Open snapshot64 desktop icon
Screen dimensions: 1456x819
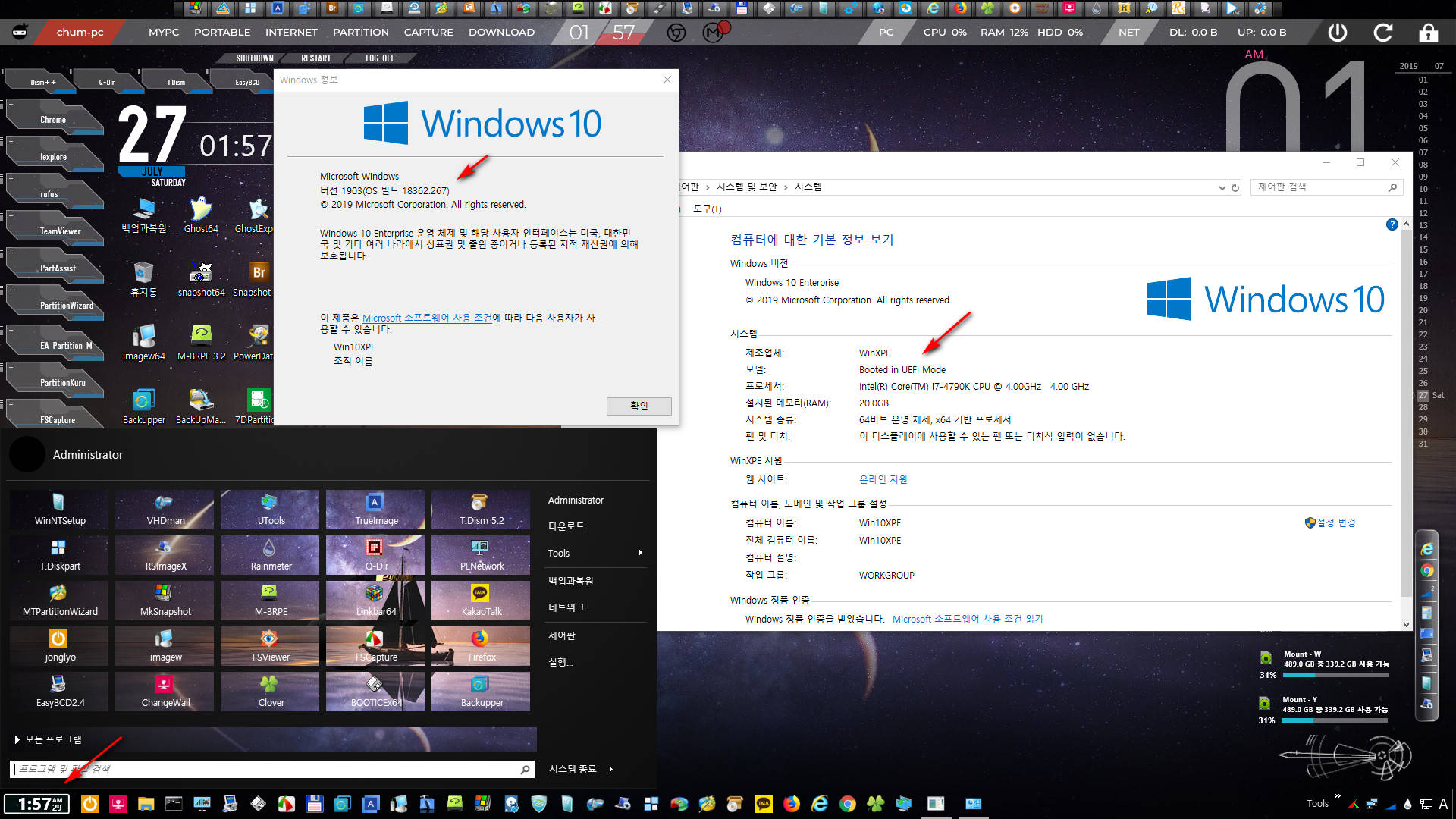pos(201,279)
